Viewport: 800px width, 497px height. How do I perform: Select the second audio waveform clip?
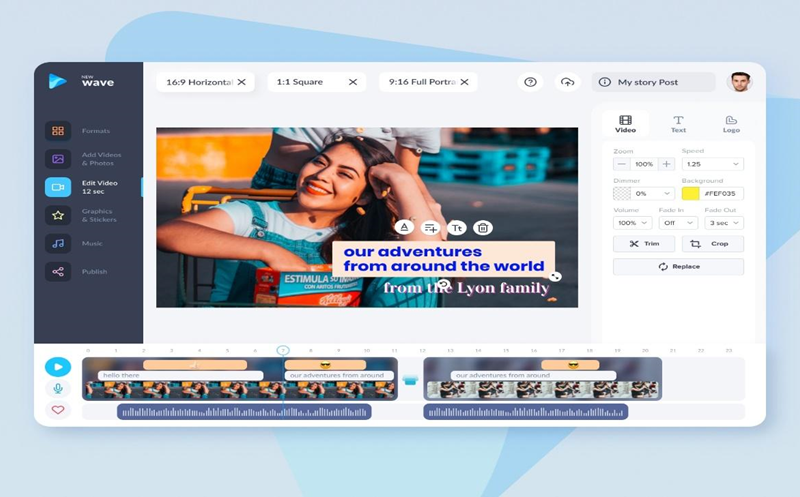coord(526,412)
